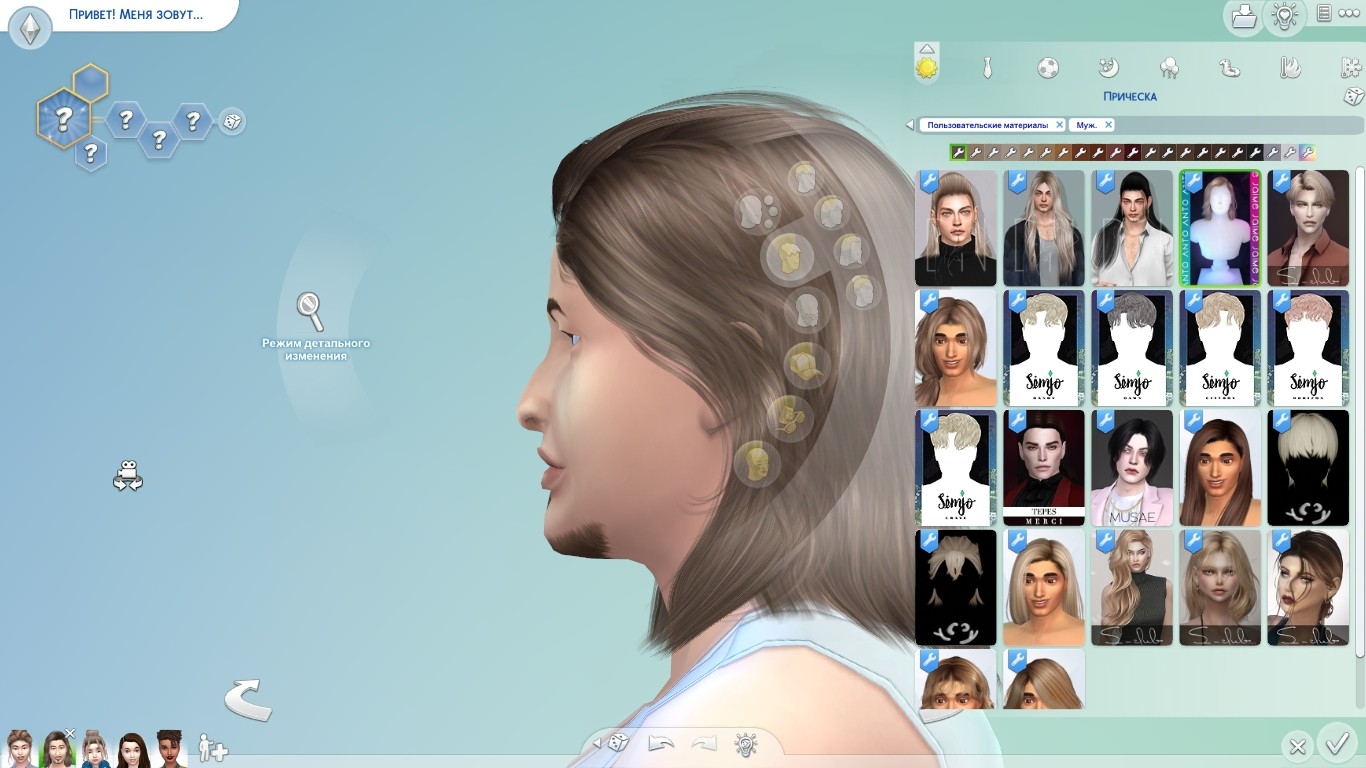
Task: Select the Formal outfit tie icon
Action: click(x=987, y=68)
